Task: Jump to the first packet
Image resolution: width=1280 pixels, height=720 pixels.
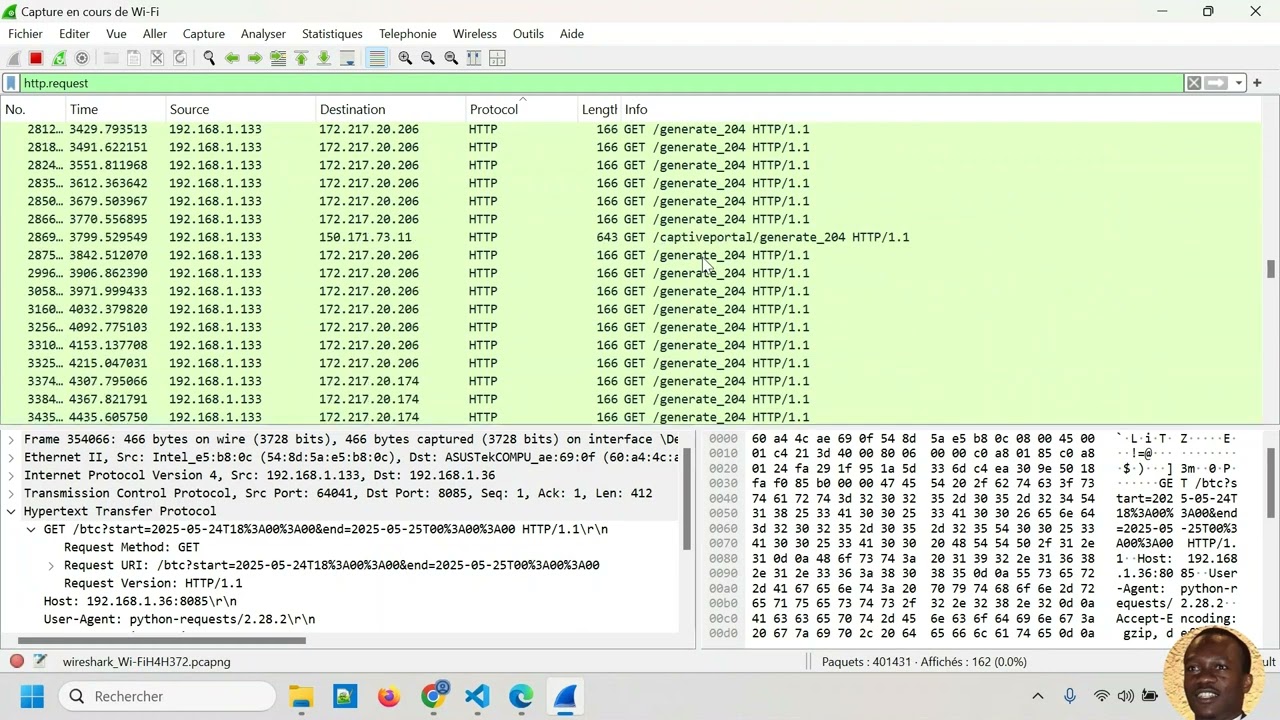Action: tap(301, 58)
